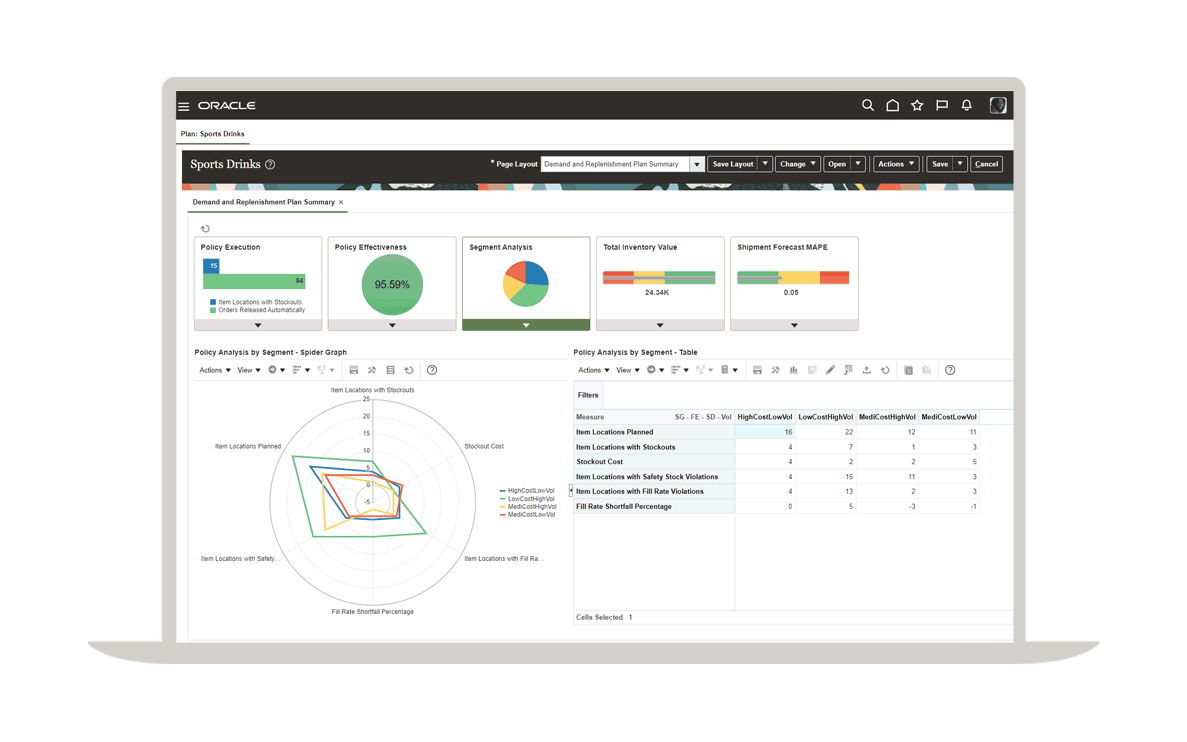Viewport: 1187px width, 742px height.
Task: Click the watchlist flag icon
Action: [x=941, y=105]
